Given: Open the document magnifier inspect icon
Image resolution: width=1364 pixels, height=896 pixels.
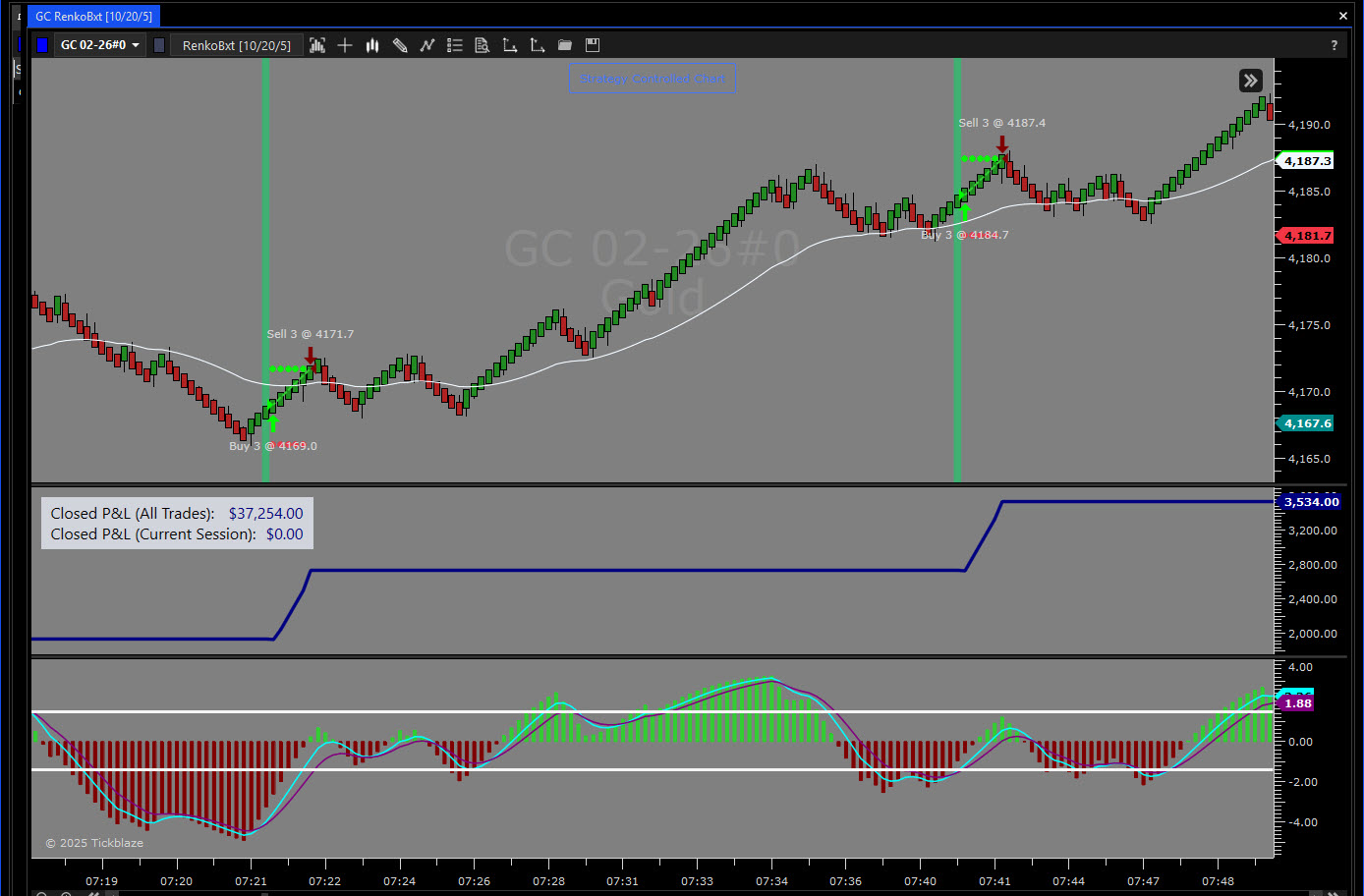Looking at the screenshot, I should click(483, 45).
